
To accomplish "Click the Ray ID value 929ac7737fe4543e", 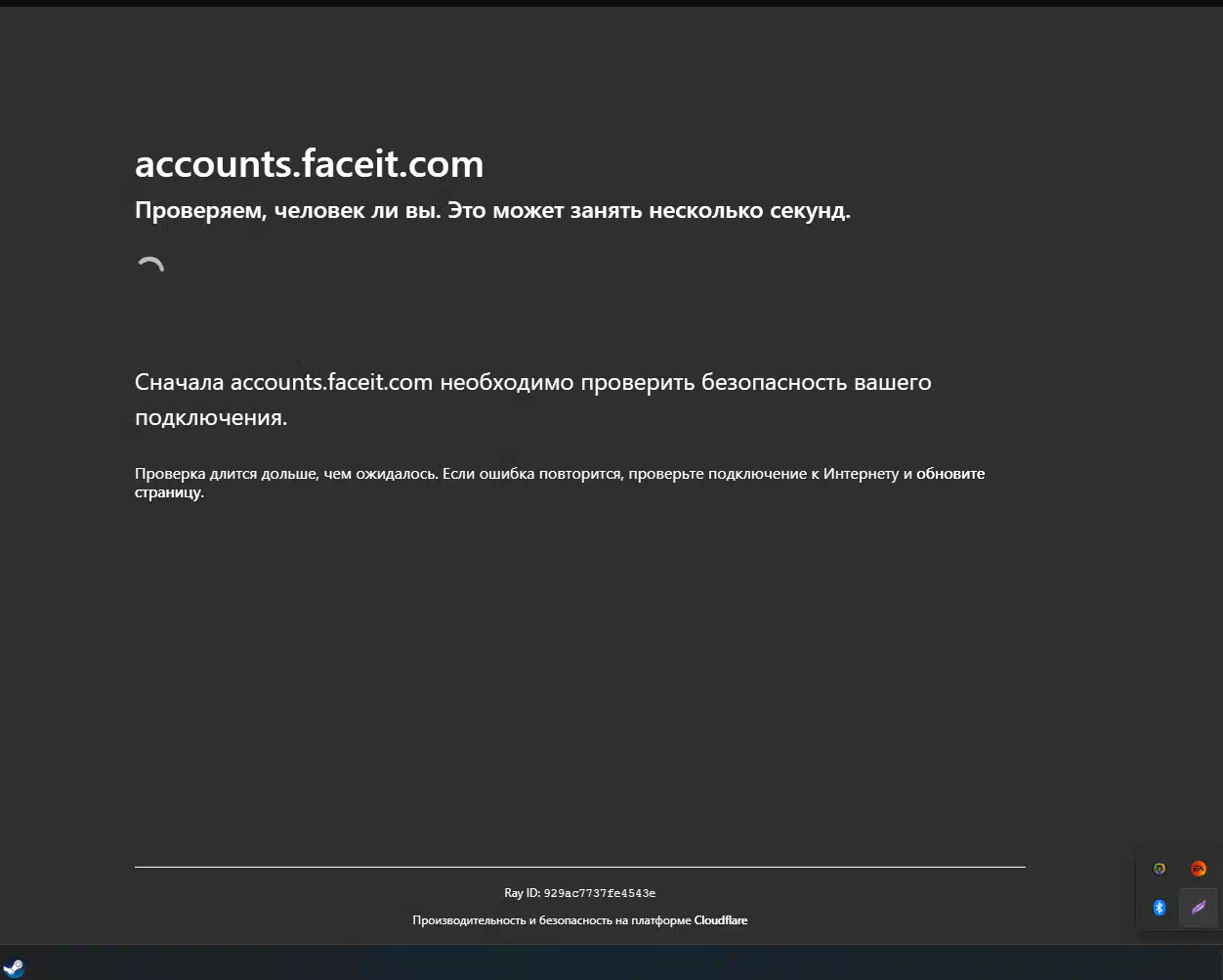I will point(600,893).
